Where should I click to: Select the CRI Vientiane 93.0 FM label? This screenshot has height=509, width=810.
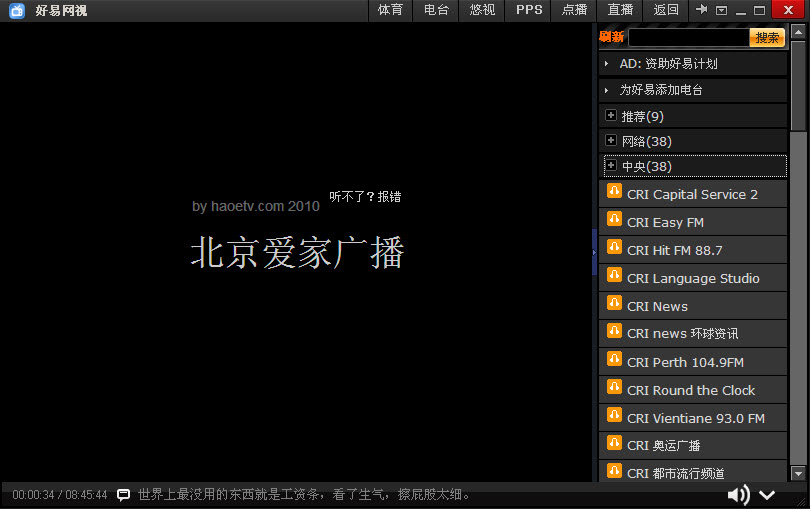pos(696,418)
